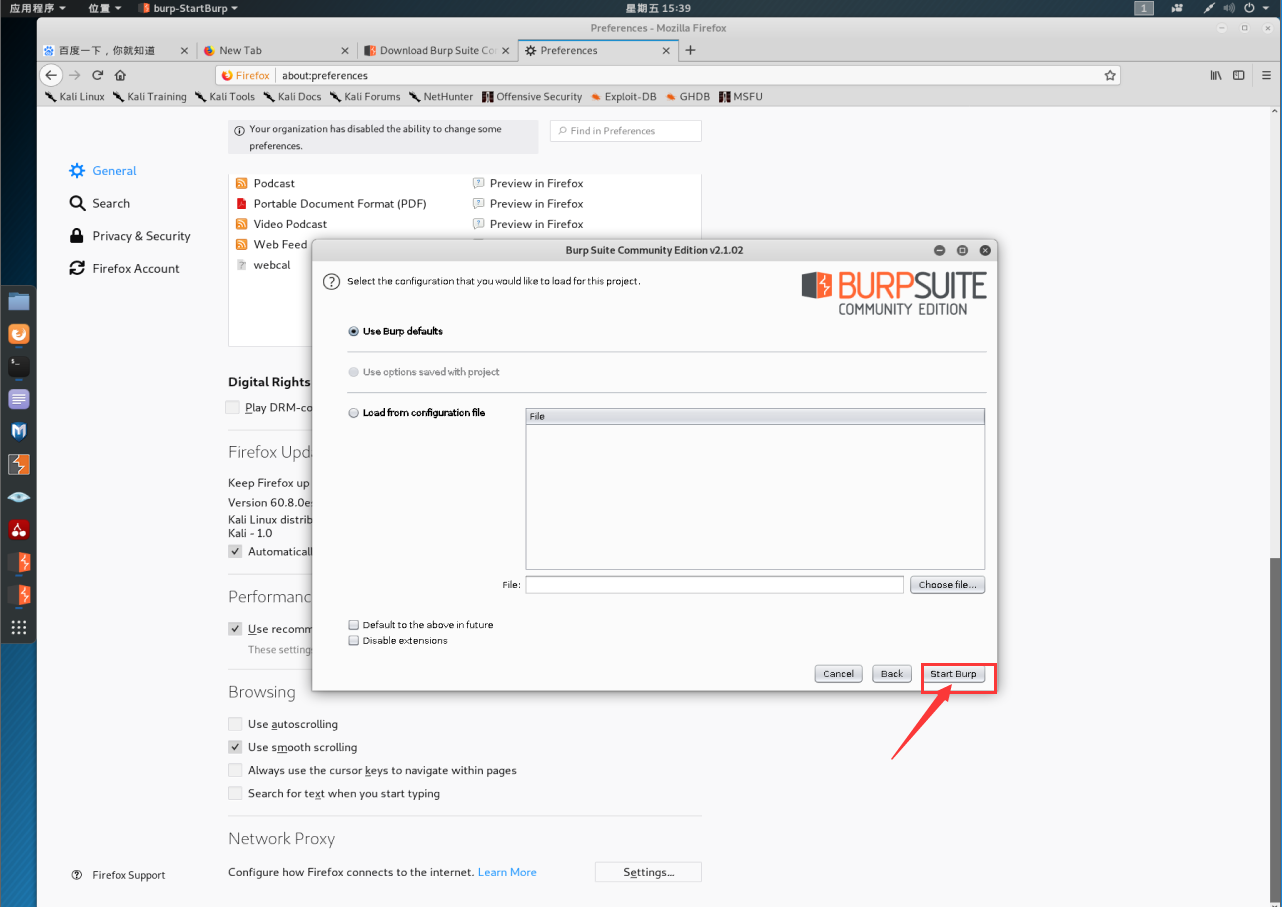Open Firefox Account preferences category
The width and height of the screenshot is (1282, 907).
(125, 269)
